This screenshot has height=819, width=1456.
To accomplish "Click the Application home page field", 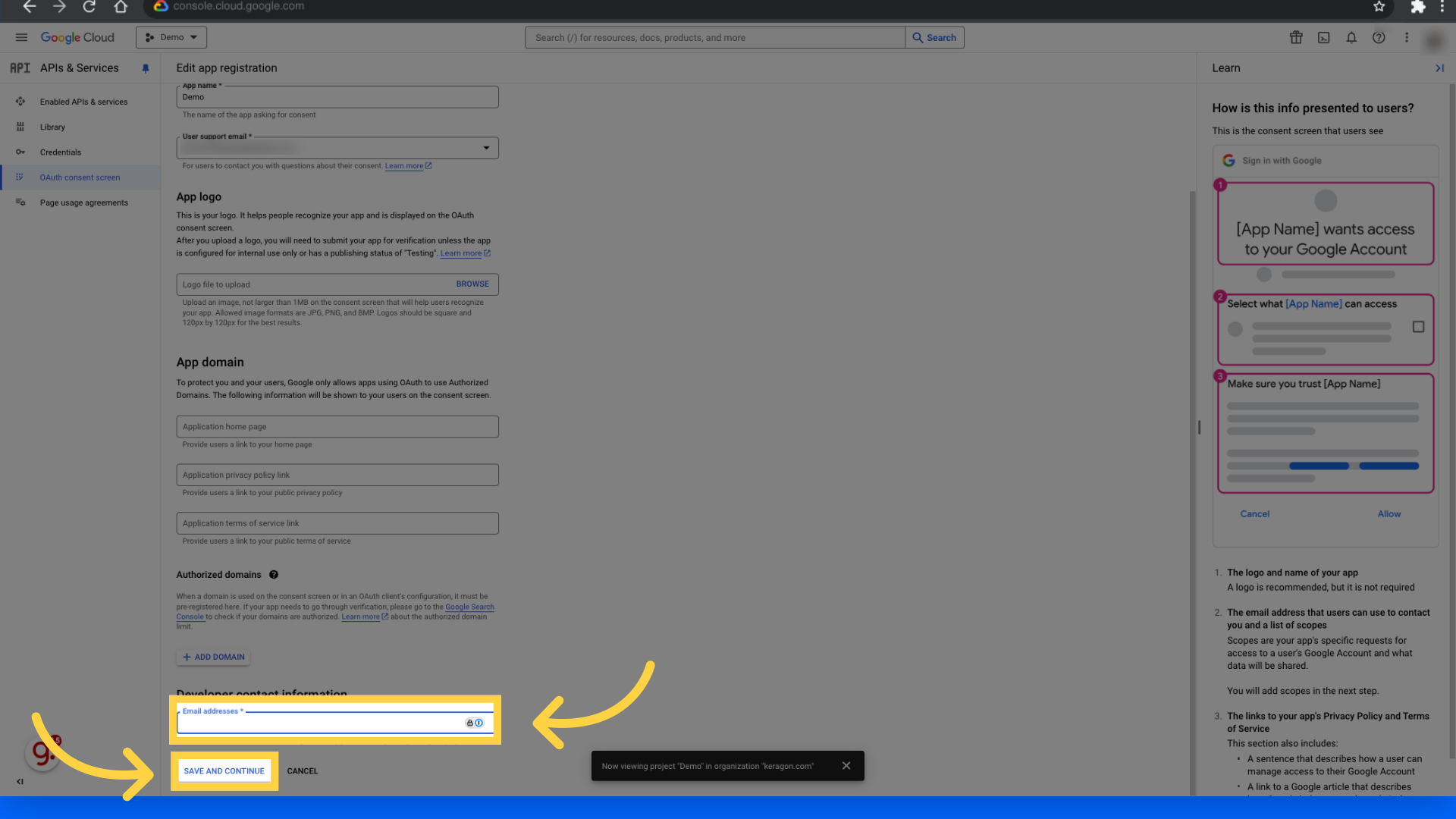I will (337, 426).
